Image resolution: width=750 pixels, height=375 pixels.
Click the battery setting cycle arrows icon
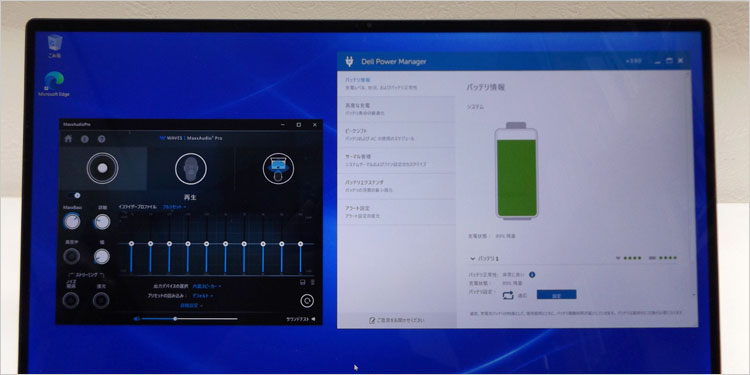pos(508,296)
